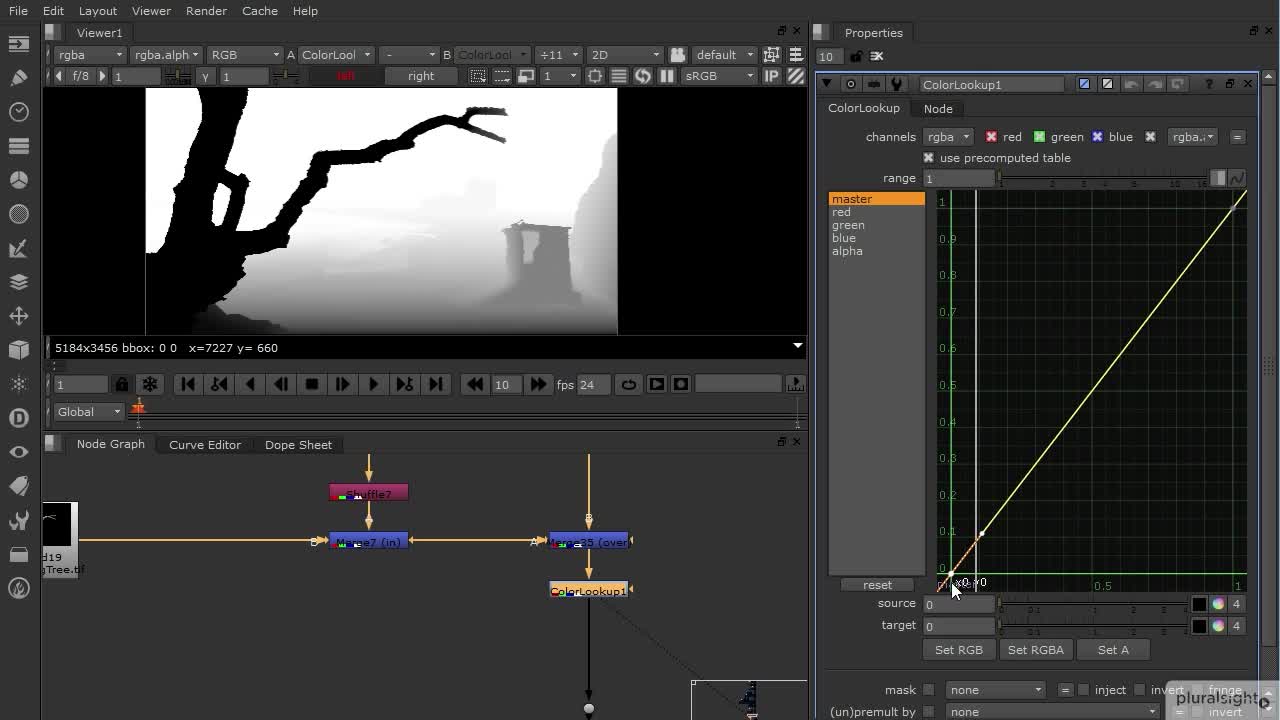Open the File menu
Screen dimensions: 1280x720
[x=18, y=11]
